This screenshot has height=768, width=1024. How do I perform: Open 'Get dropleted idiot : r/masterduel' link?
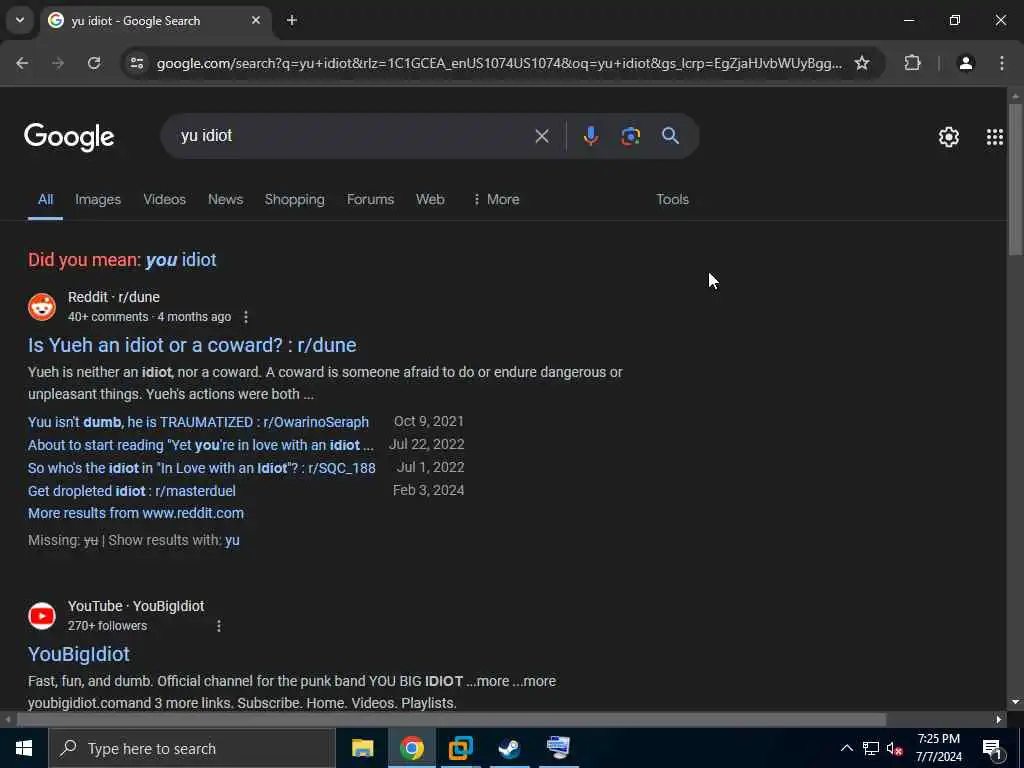coord(132,490)
